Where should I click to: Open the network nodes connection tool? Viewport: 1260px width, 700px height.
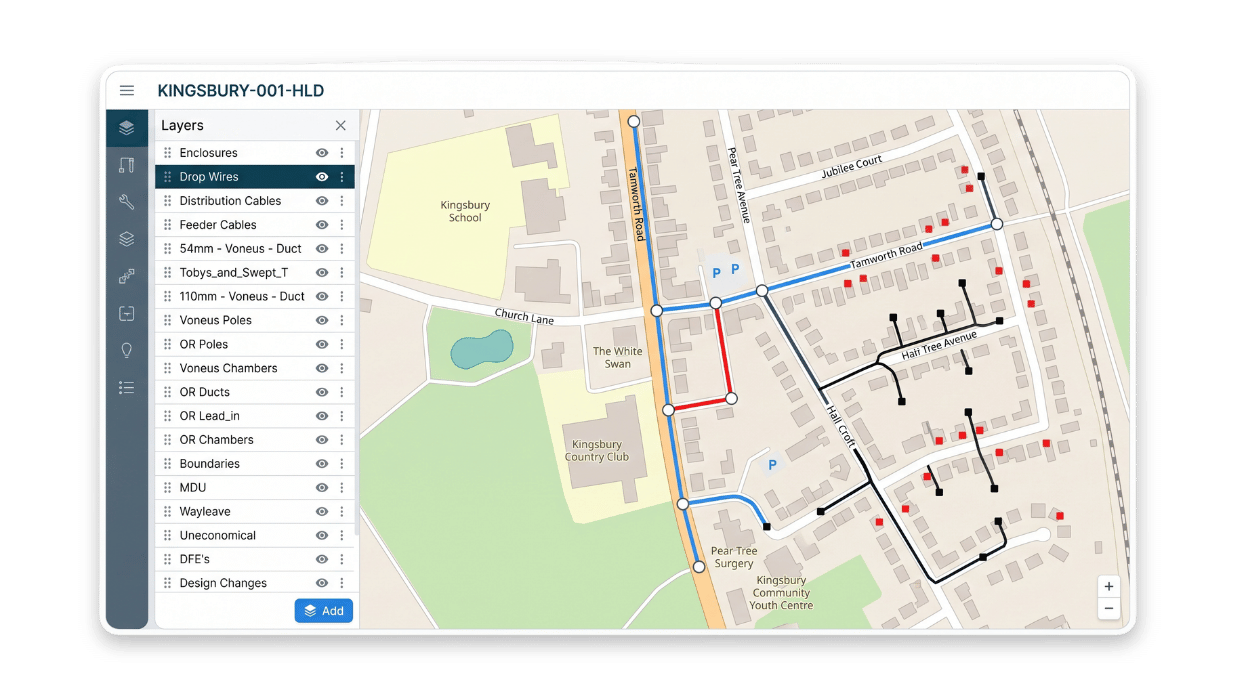127,276
